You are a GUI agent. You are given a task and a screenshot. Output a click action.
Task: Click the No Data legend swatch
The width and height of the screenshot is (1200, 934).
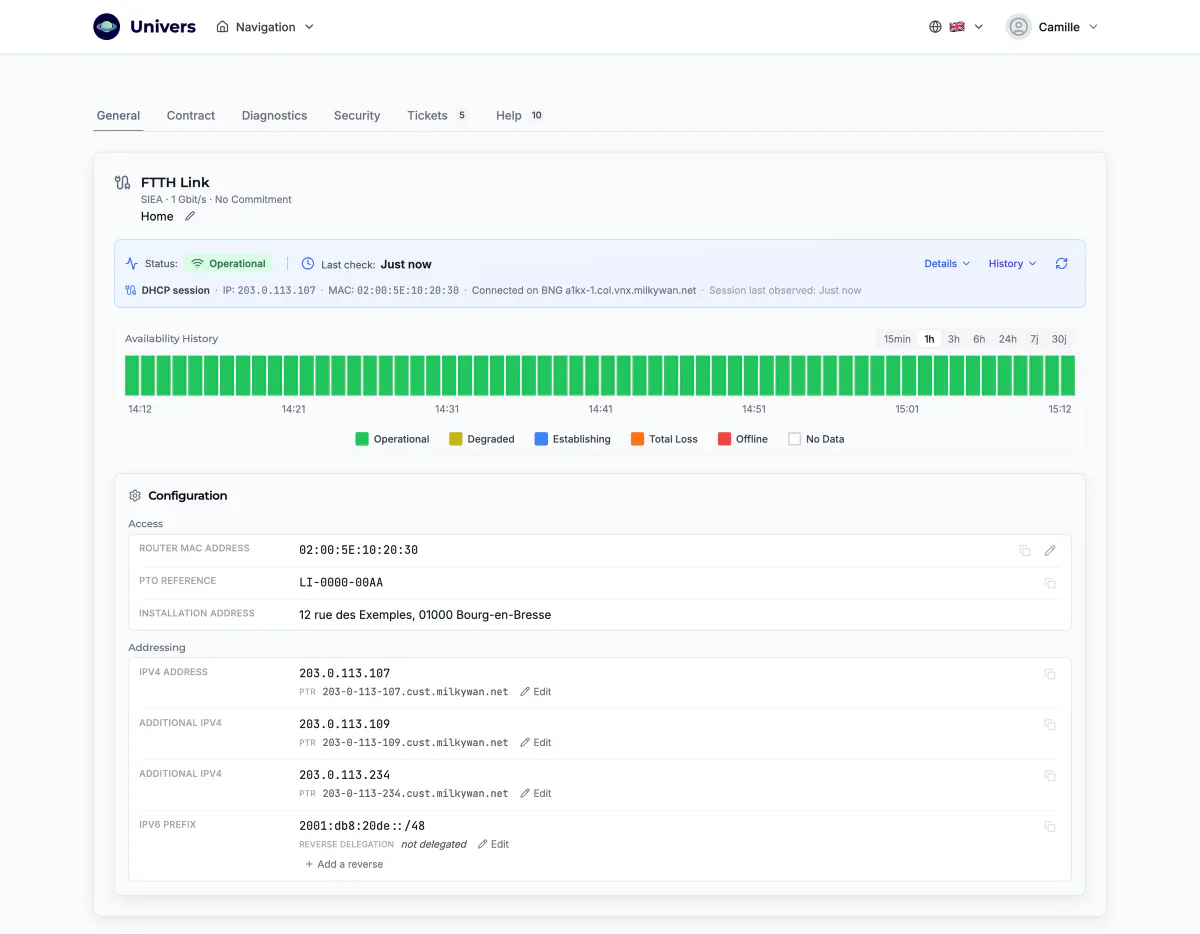click(794, 439)
